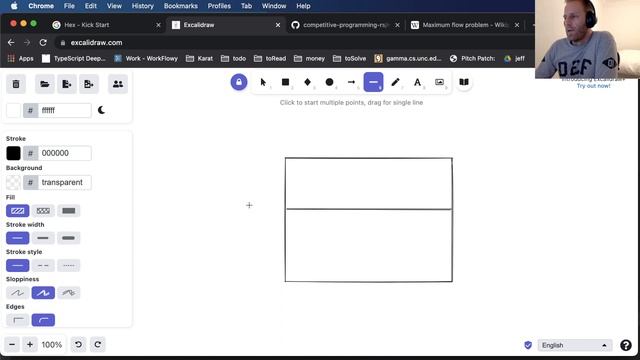The height and width of the screenshot is (360, 640).
Task: Open the Live collaboration people icon
Action: [118, 84]
